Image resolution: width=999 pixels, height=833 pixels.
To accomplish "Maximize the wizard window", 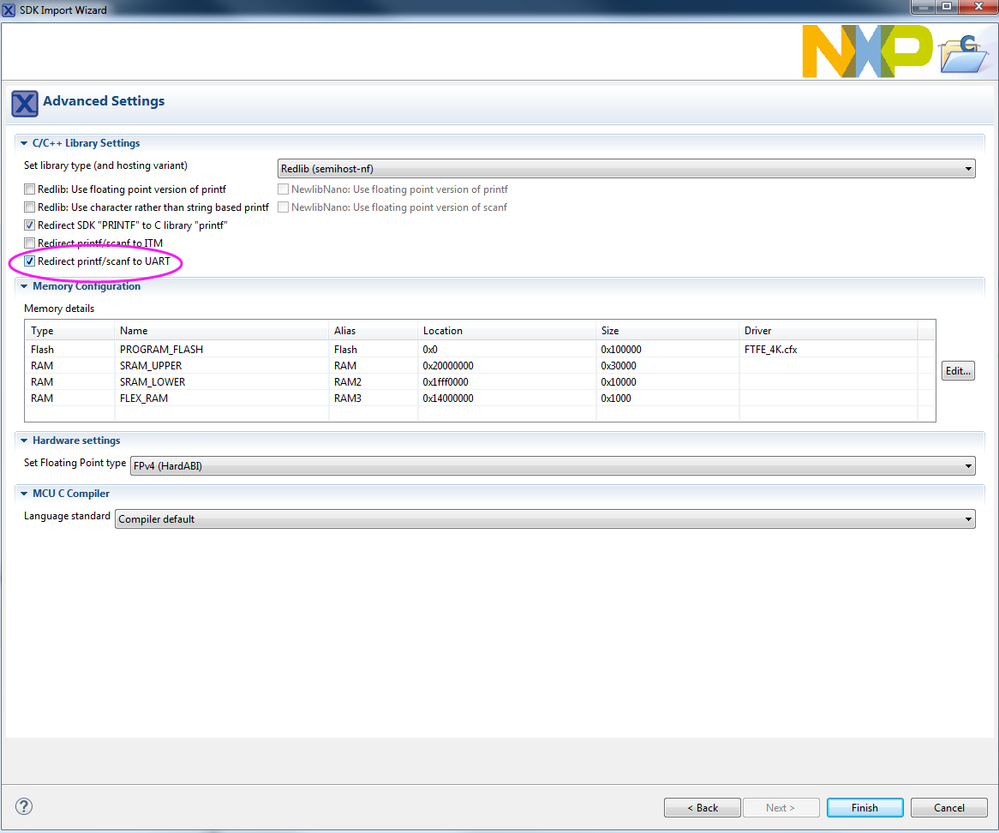I will point(947,6).
